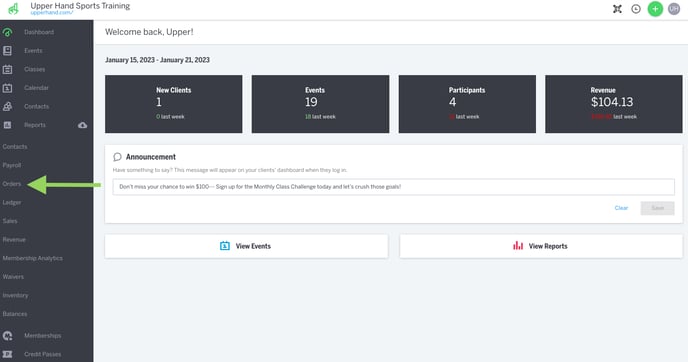Click the Contacts people icon

pos(7,106)
